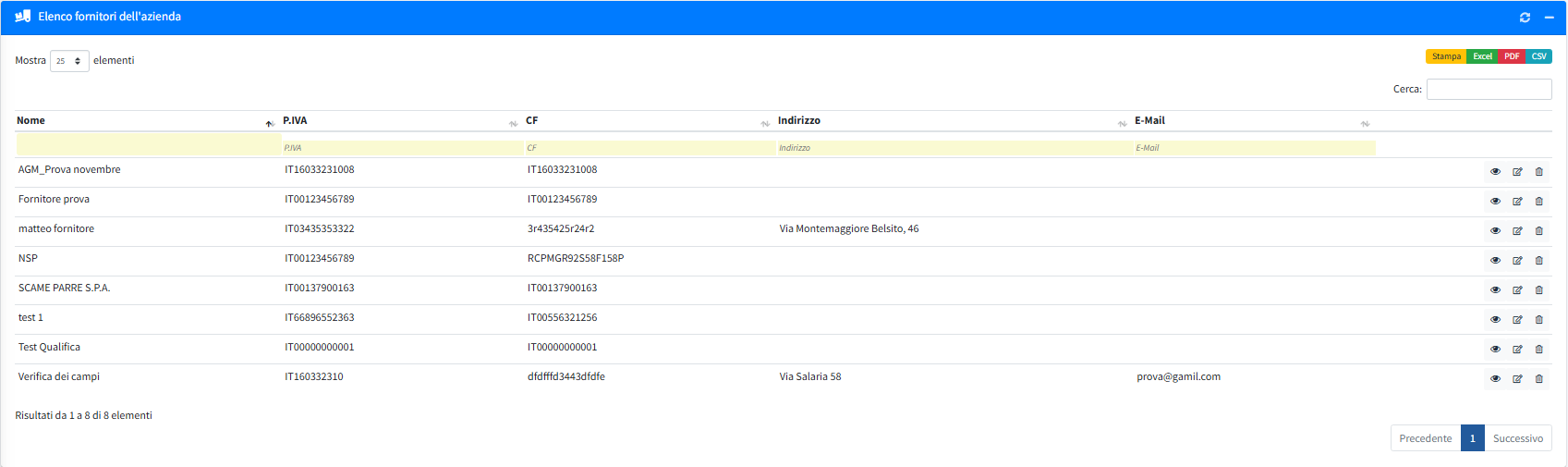Click the Stampa print button
The image size is (1568, 467).
[1446, 56]
